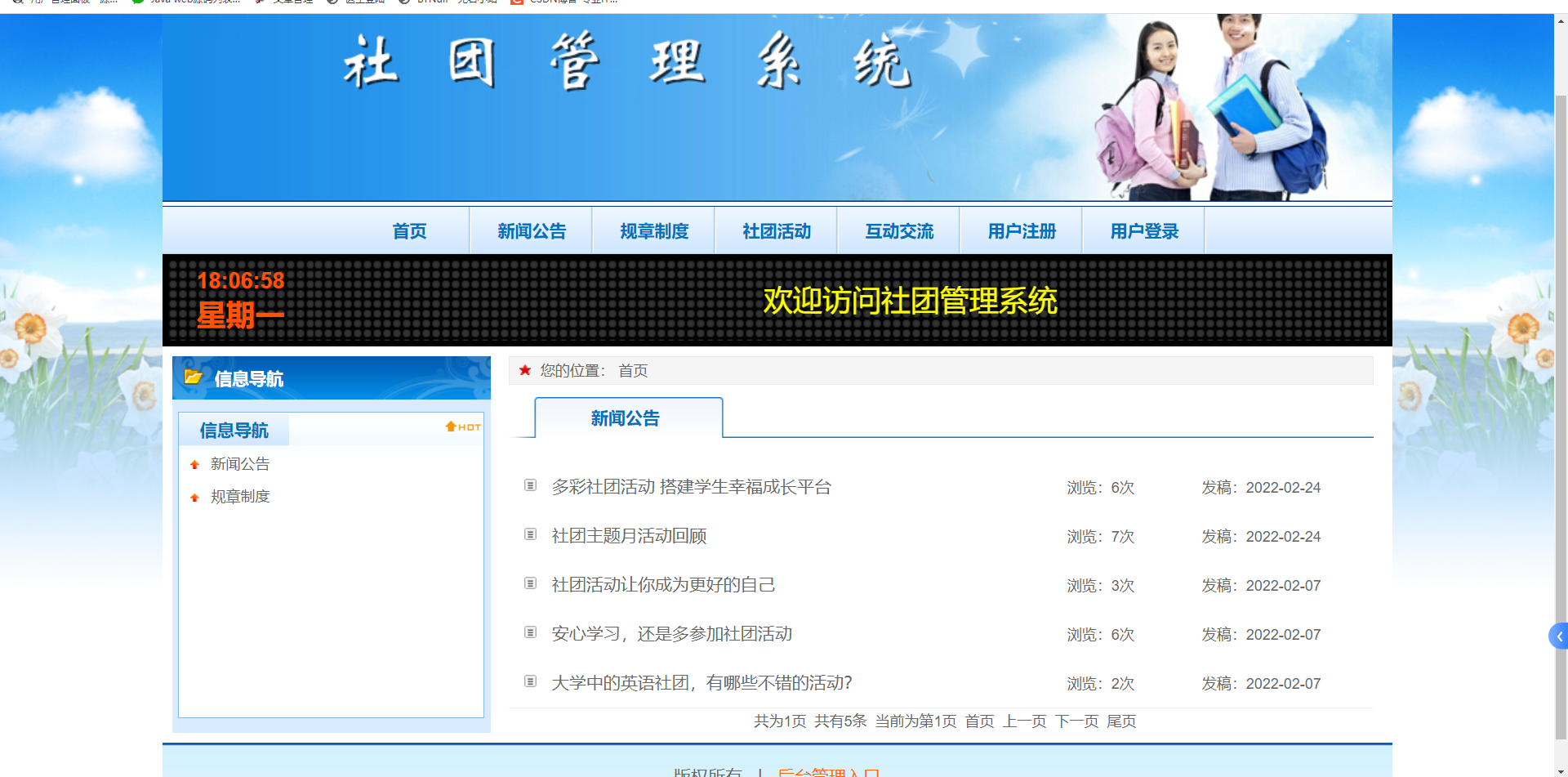Click the 新闻公告 link in the sidebar
This screenshot has height=777, width=1568.
[240, 464]
